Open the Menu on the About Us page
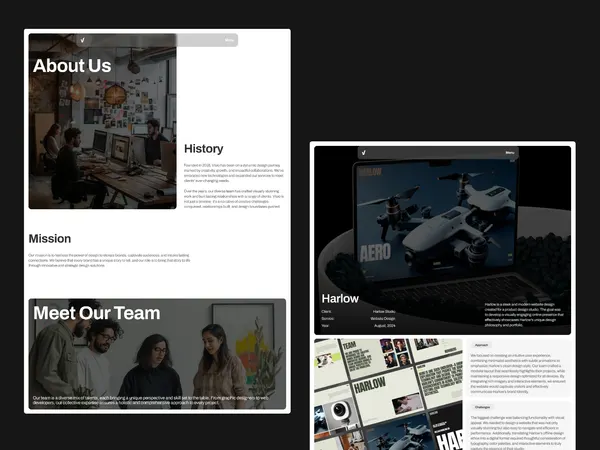 (229, 40)
